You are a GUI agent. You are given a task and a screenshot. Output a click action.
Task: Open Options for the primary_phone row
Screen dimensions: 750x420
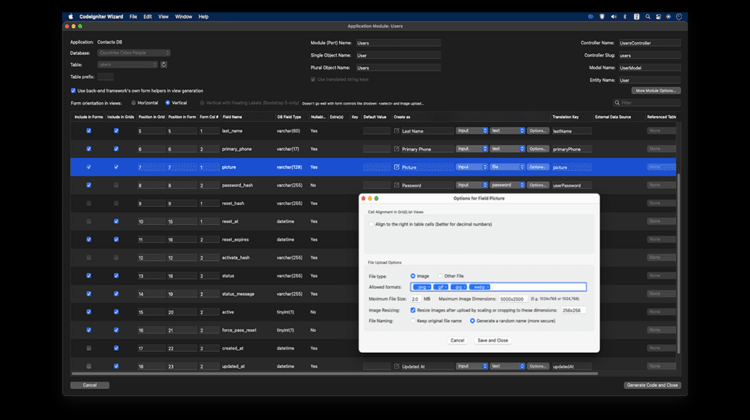[538, 149]
